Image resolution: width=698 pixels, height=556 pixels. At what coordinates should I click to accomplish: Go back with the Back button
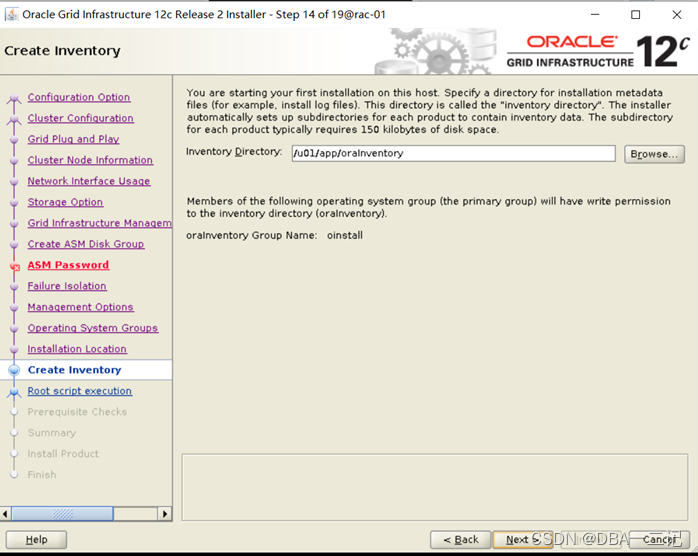(x=461, y=540)
